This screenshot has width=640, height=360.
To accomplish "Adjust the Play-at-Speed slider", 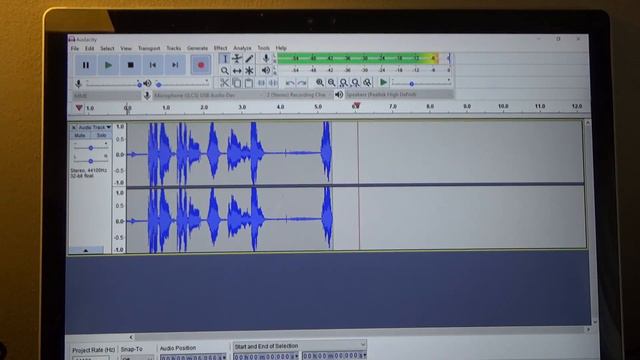I will [421, 83].
